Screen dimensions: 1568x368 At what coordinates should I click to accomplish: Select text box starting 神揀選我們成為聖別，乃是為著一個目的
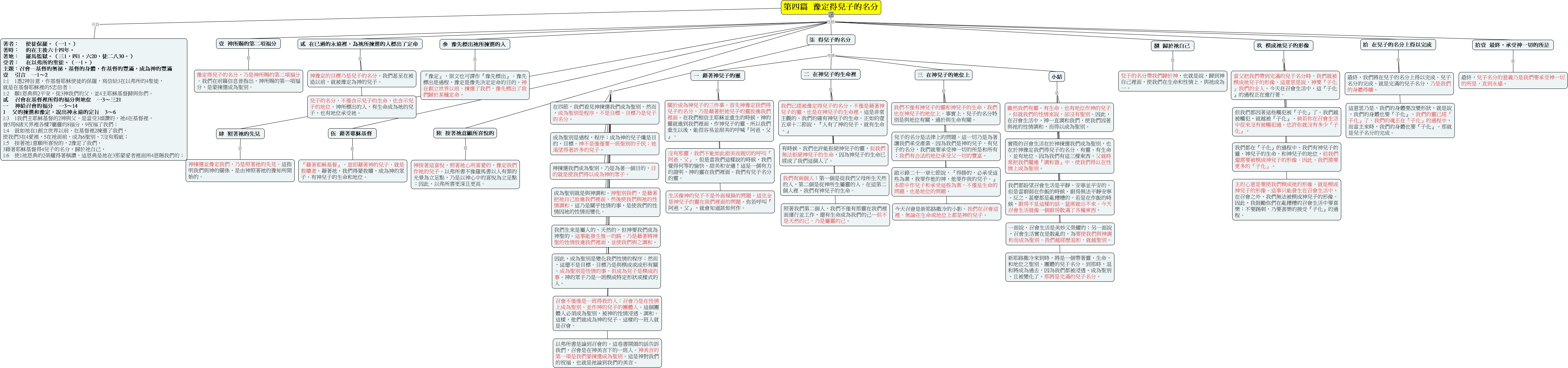coord(605,172)
